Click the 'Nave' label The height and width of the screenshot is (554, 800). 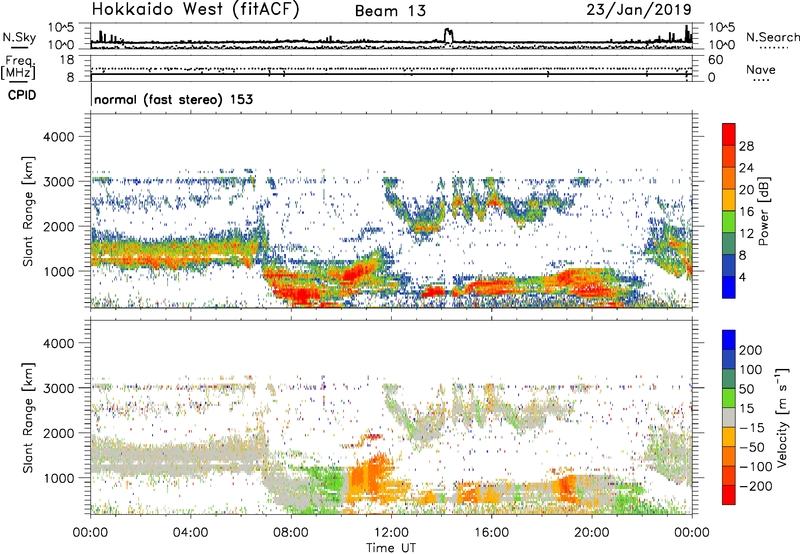point(761,70)
